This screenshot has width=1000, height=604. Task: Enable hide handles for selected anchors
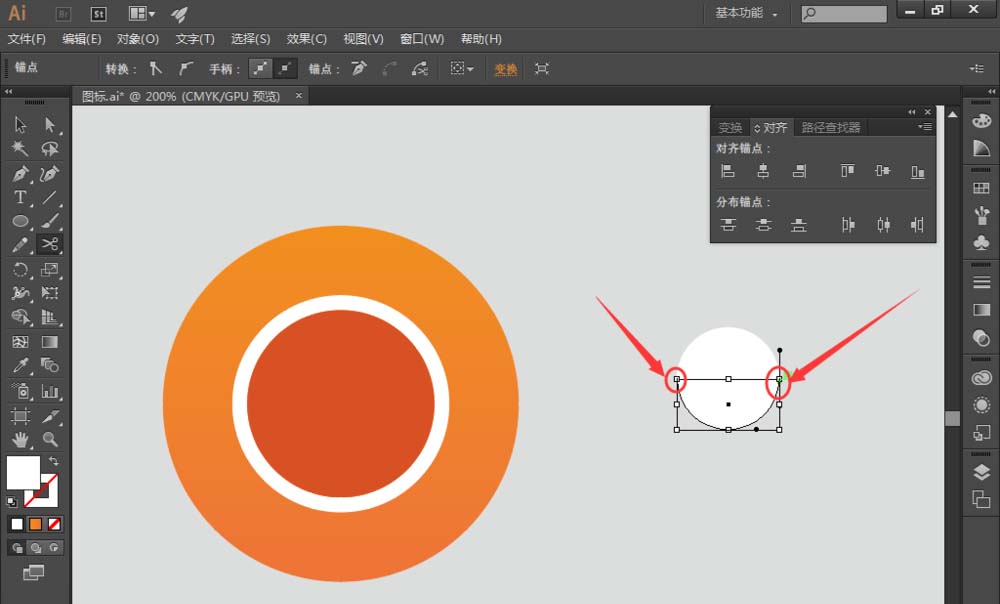coord(285,69)
